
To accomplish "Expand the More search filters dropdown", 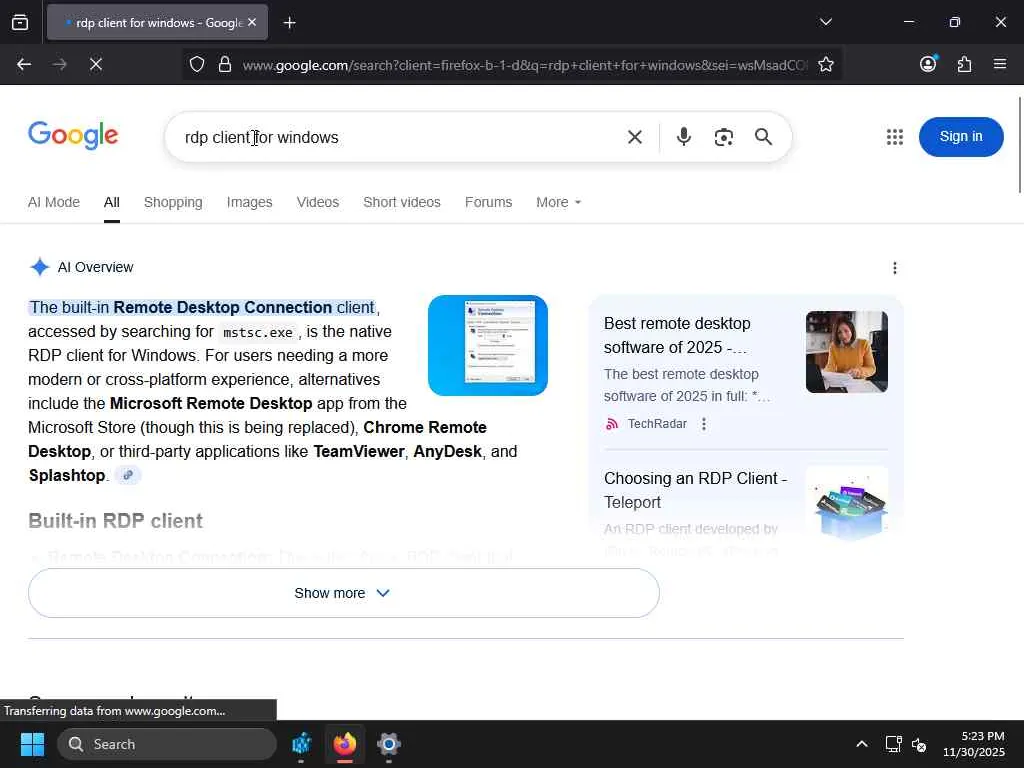I will point(558,202).
